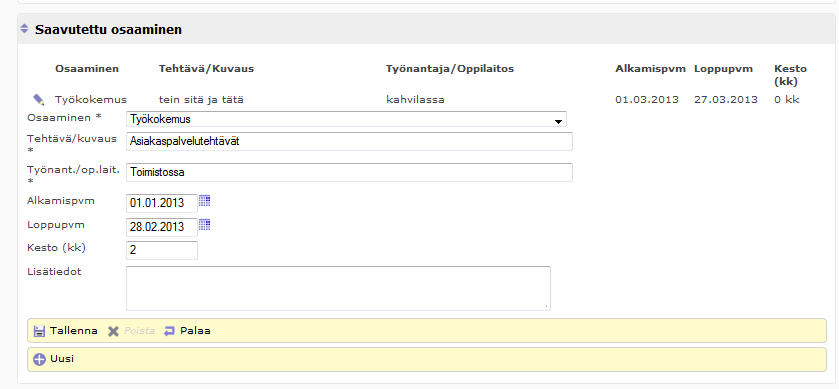This screenshot has width=839, height=389.
Task: Click the Poista X delete icon
Action: click(x=113, y=331)
